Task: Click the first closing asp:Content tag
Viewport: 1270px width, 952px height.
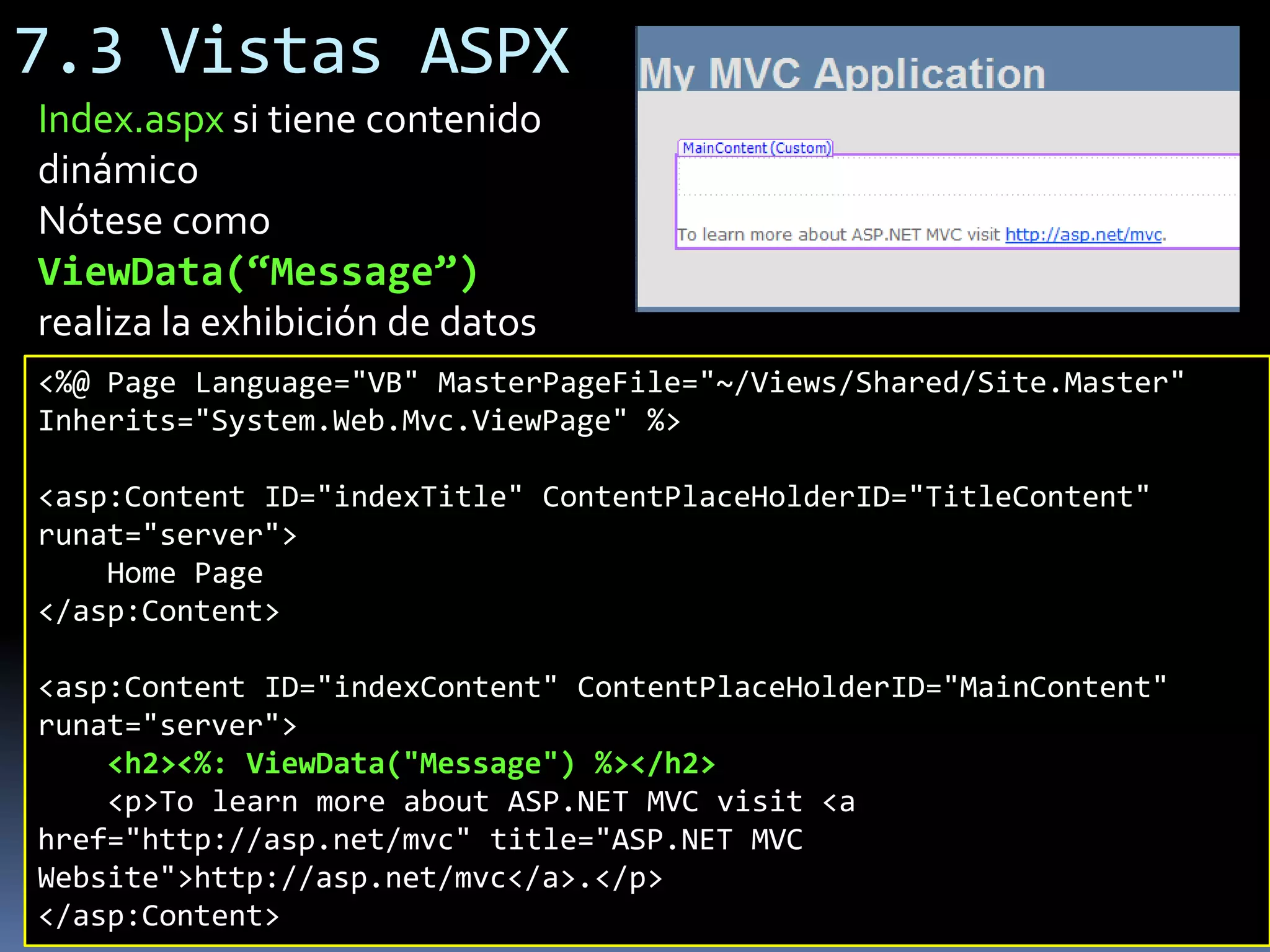Action: click(x=159, y=612)
